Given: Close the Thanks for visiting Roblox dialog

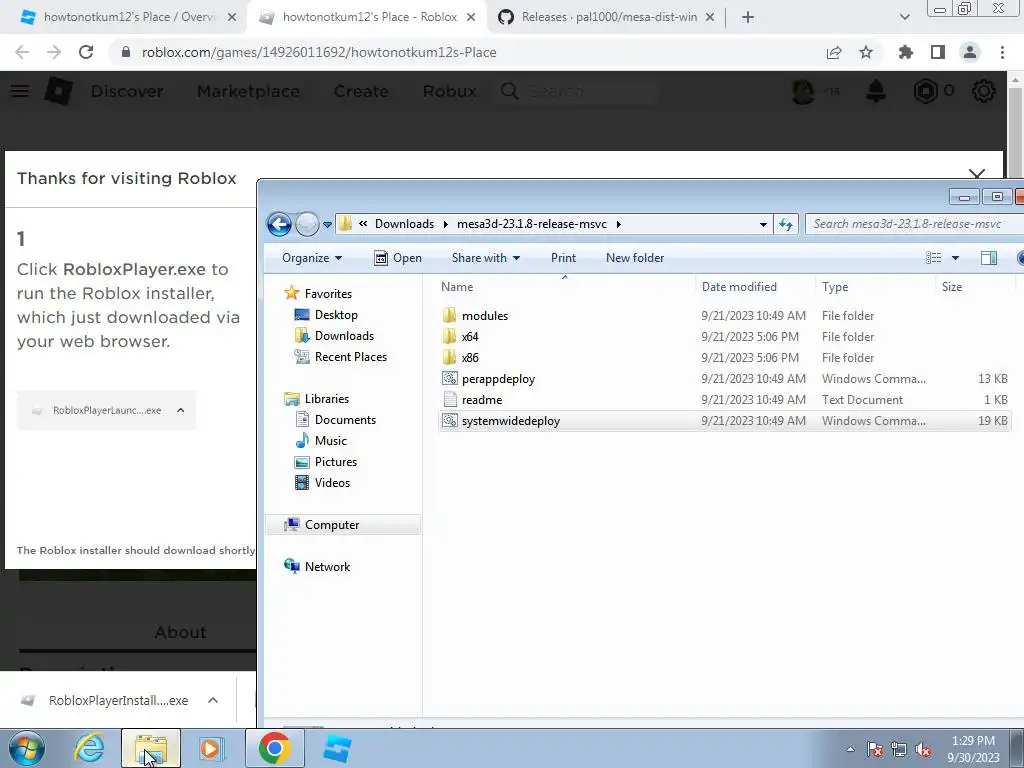Looking at the screenshot, I should (x=977, y=174).
